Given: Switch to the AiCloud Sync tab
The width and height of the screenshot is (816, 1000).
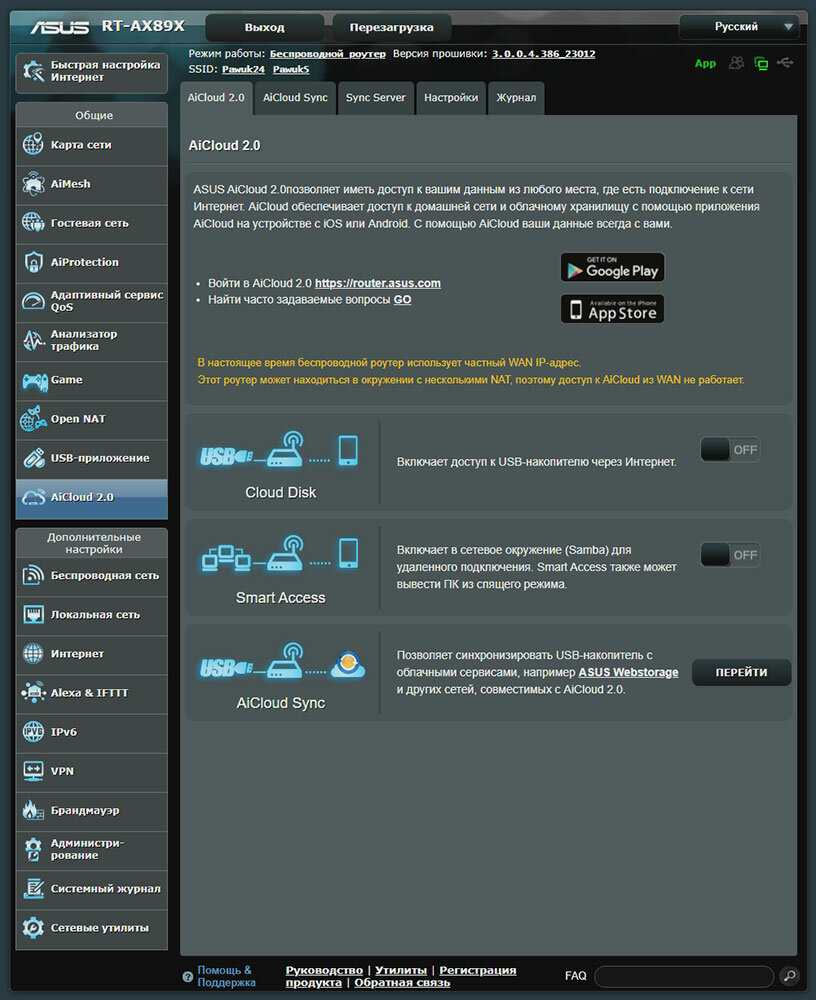Looking at the screenshot, I should pyautogui.click(x=295, y=98).
